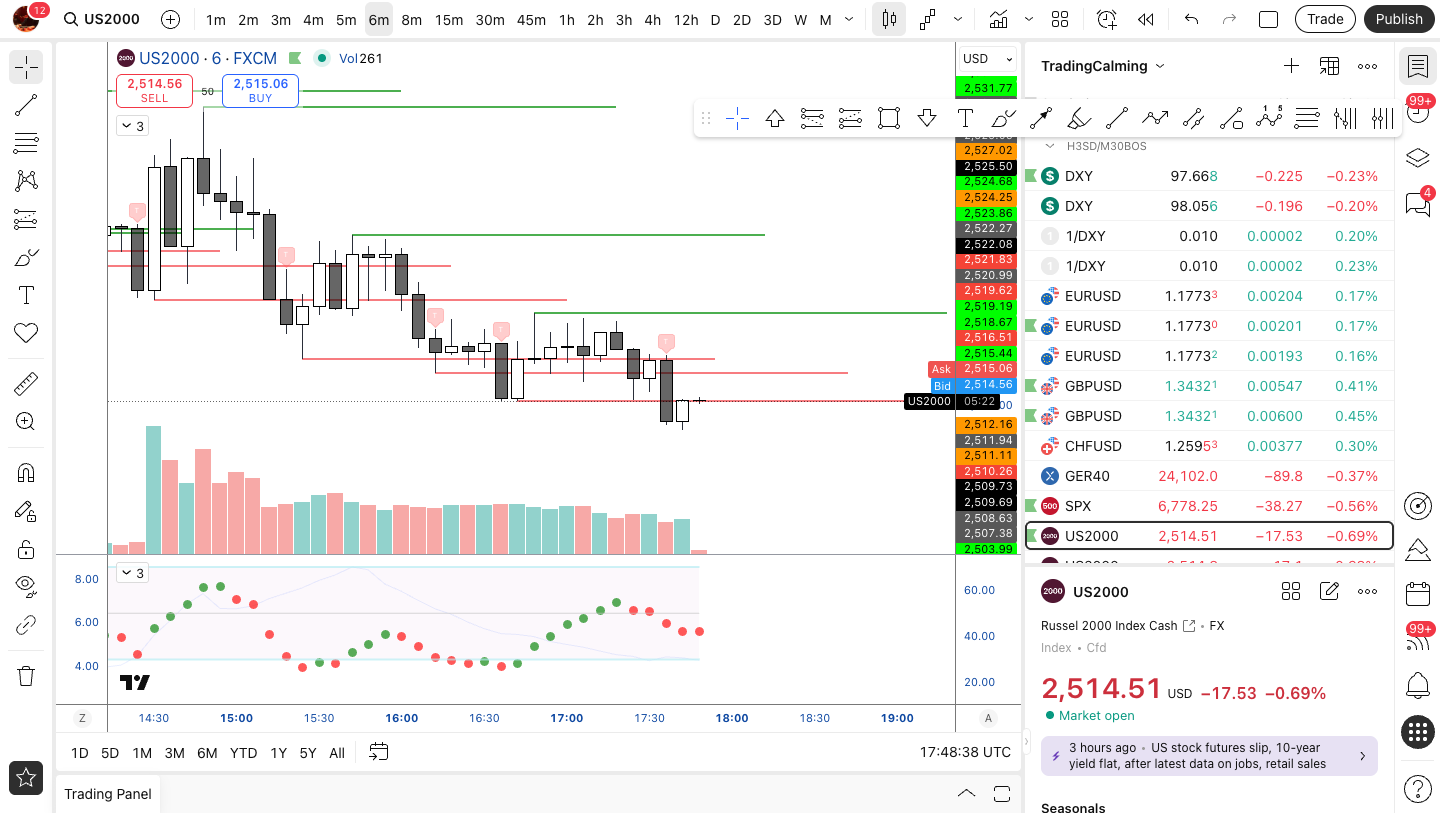
Task: Toggle the favorites star toolbar button
Action: (26, 777)
